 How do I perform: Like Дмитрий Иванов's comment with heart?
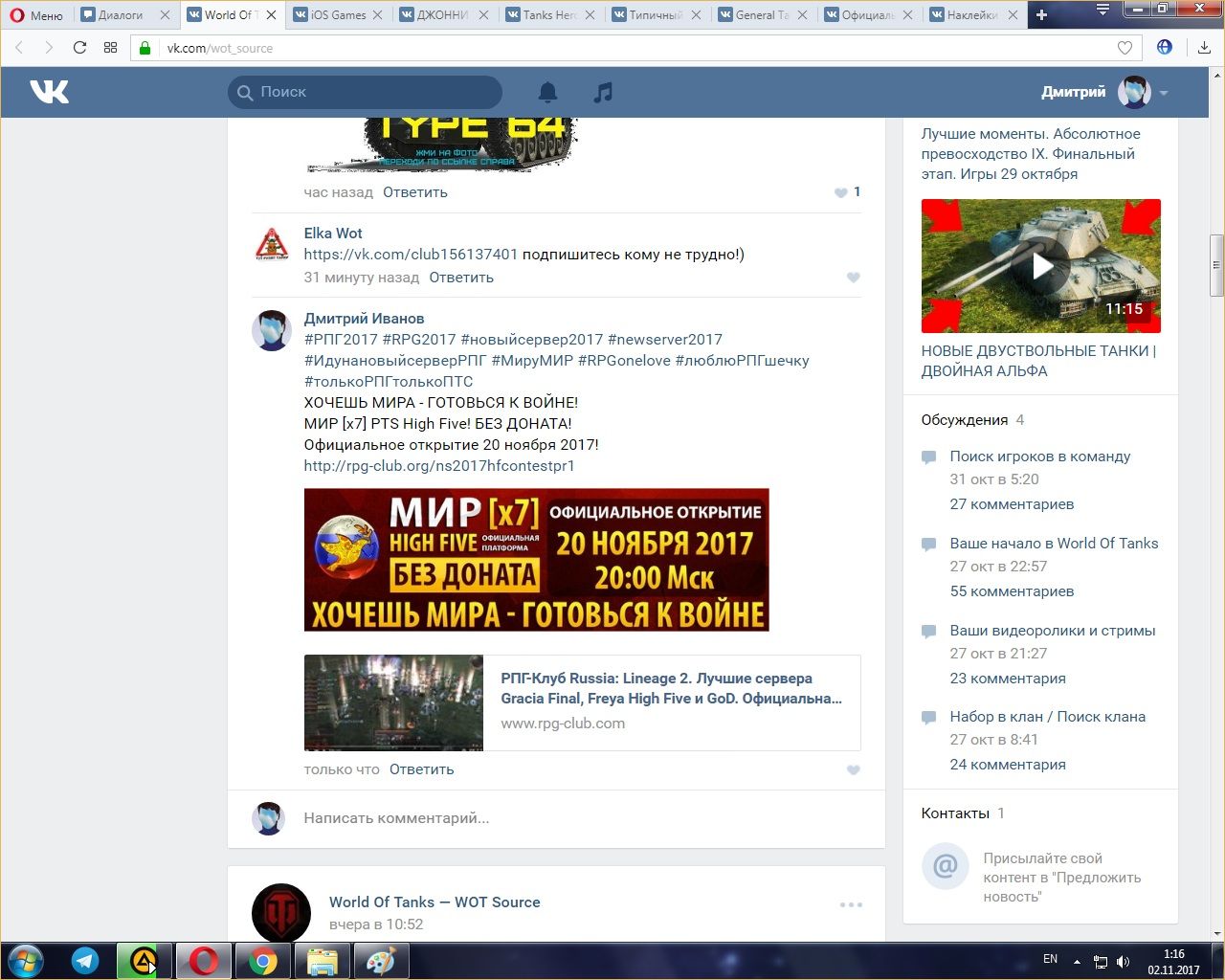(854, 770)
